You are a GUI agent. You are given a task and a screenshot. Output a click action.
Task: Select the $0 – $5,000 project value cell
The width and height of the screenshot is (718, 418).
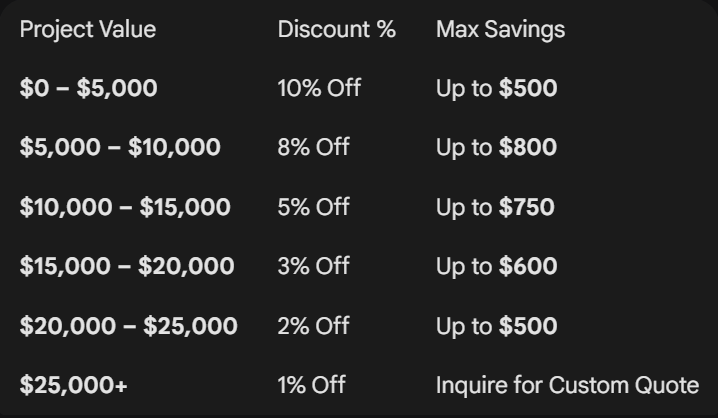[x=89, y=89]
